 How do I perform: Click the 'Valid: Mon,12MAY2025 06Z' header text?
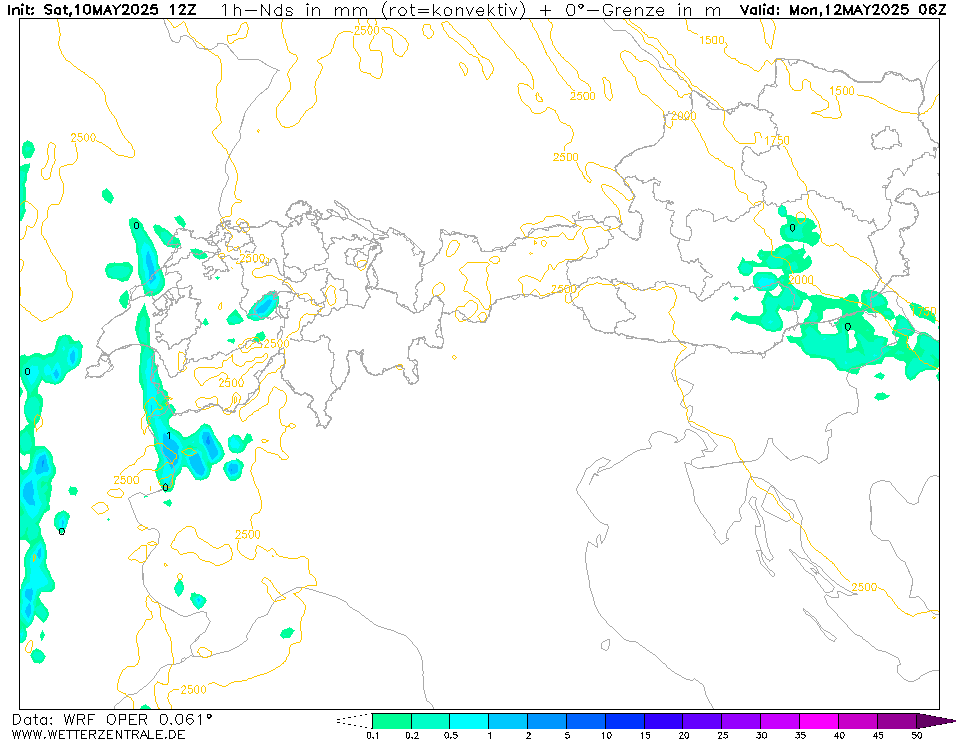point(843,10)
